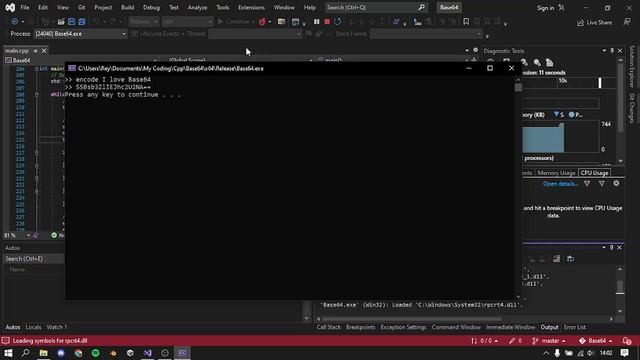
Task: Click the feedback icon beside Live Share
Action: (x=627, y=22)
